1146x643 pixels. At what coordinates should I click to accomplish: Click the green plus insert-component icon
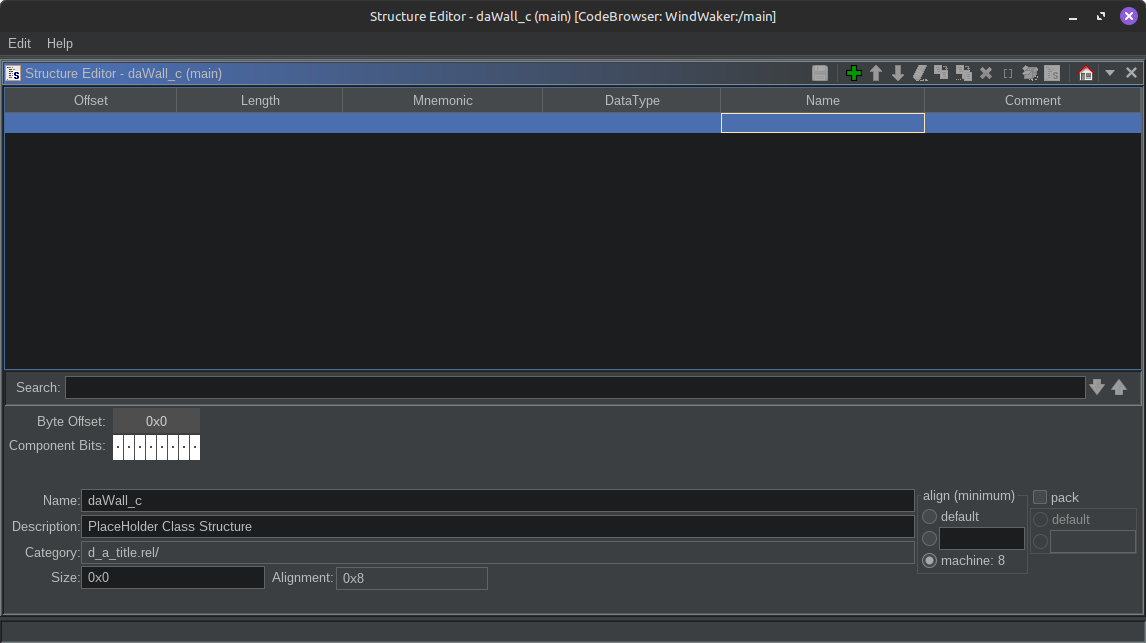coord(854,73)
